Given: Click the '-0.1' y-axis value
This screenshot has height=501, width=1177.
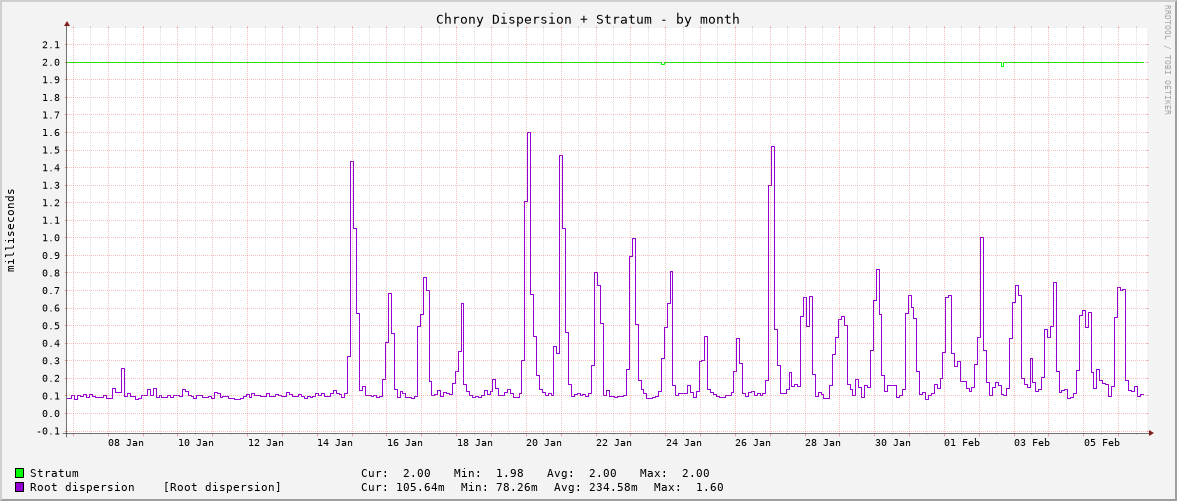Looking at the screenshot, I should coord(47,431).
